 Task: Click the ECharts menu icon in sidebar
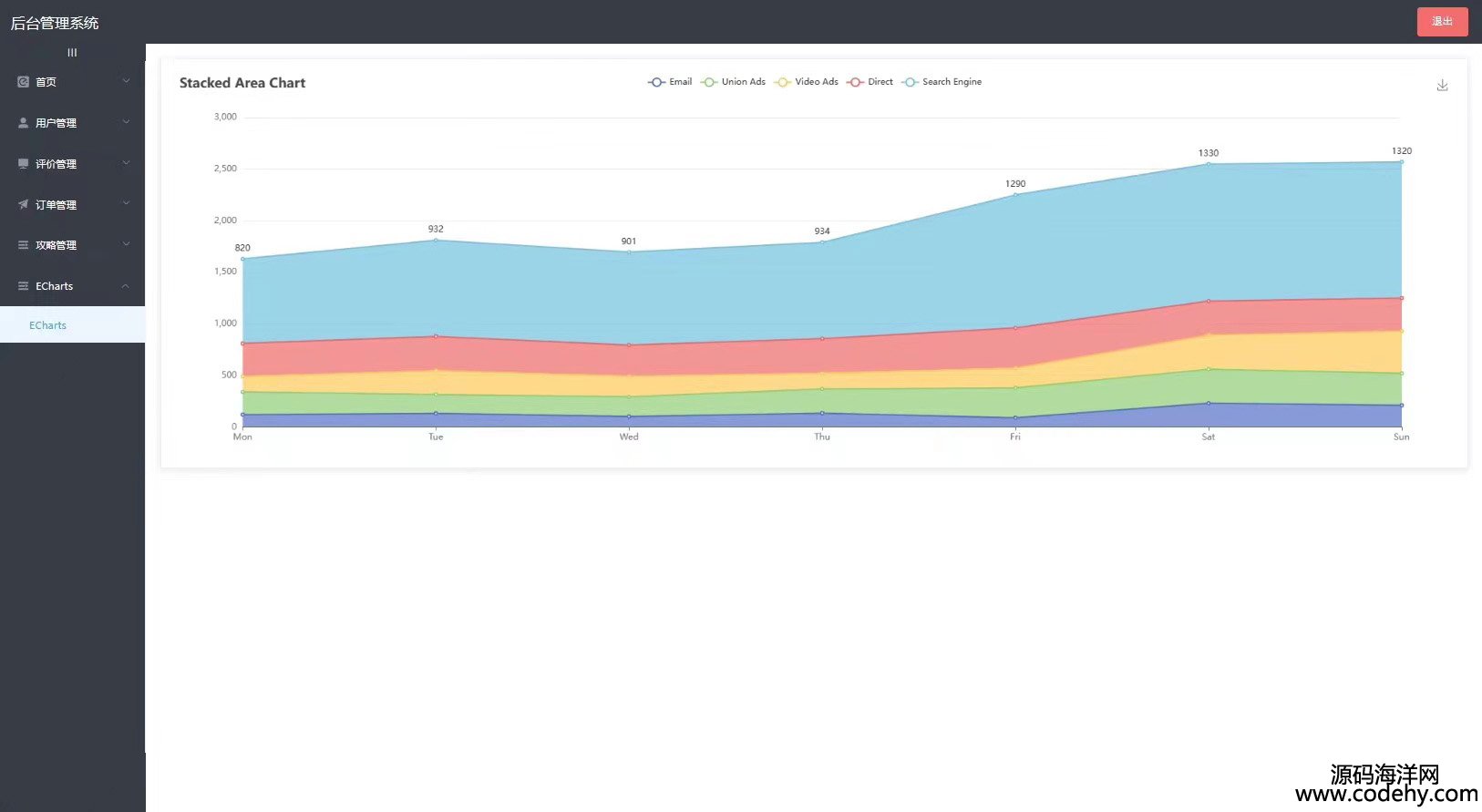click(24, 286)
